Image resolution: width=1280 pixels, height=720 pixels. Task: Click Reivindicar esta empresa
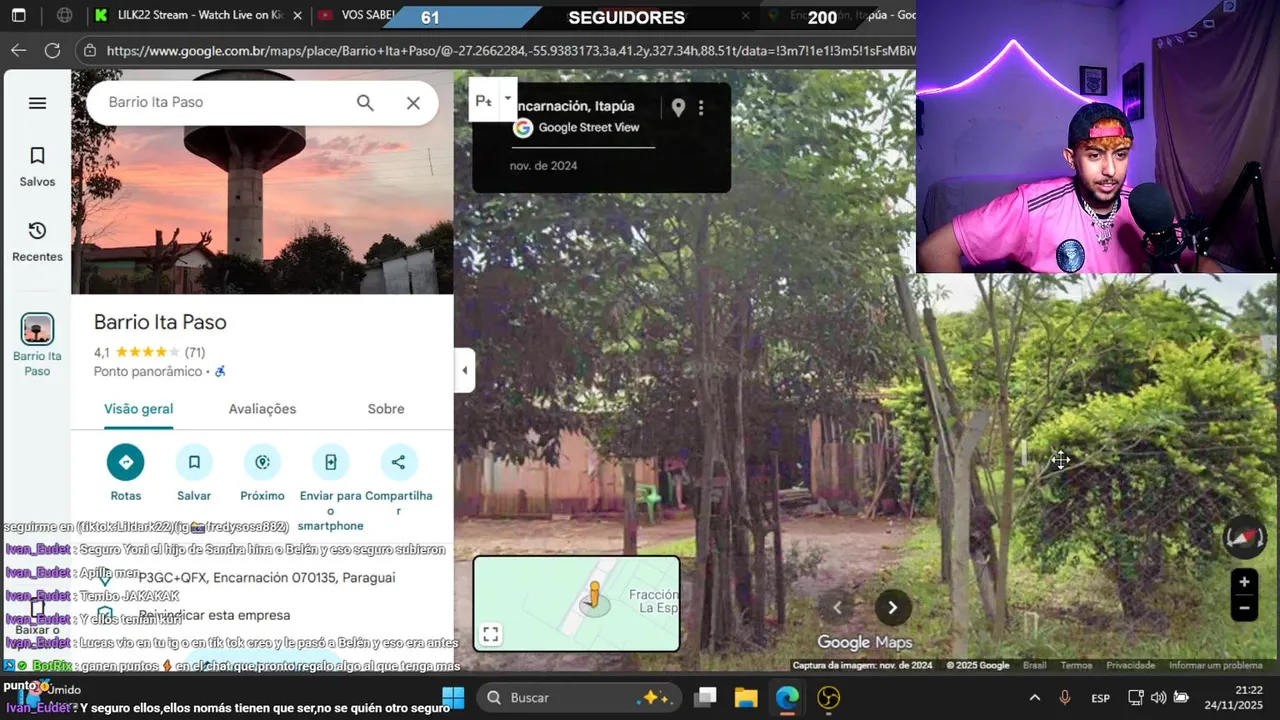click(x=214, y=615)
